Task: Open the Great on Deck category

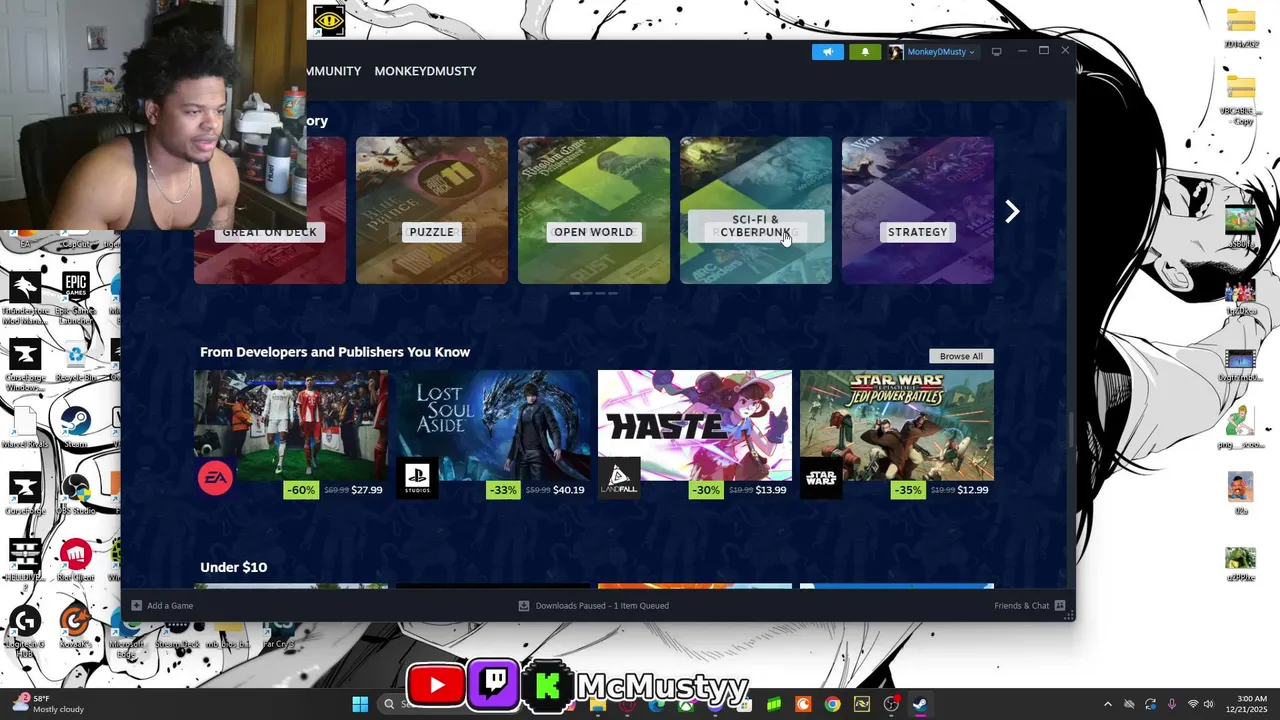Action: coord(270,231)
